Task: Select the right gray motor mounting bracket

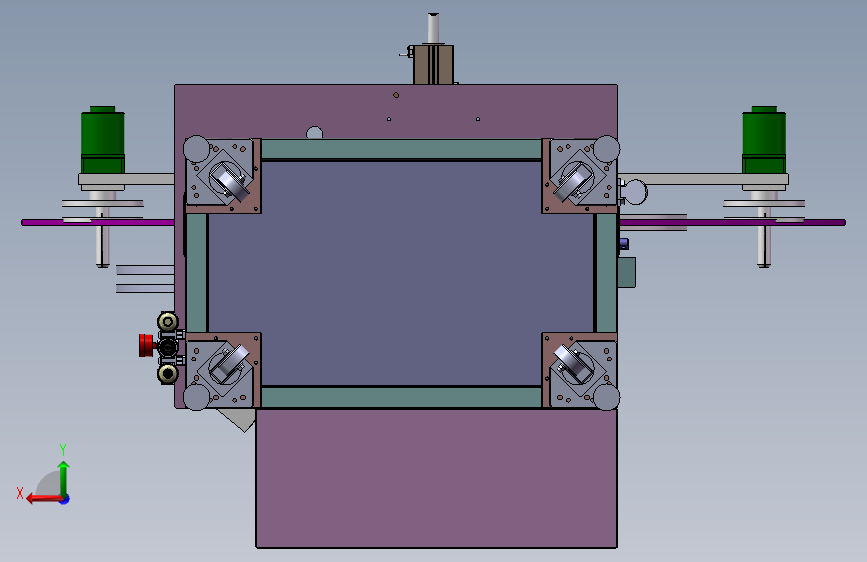Action: point(704,179)
